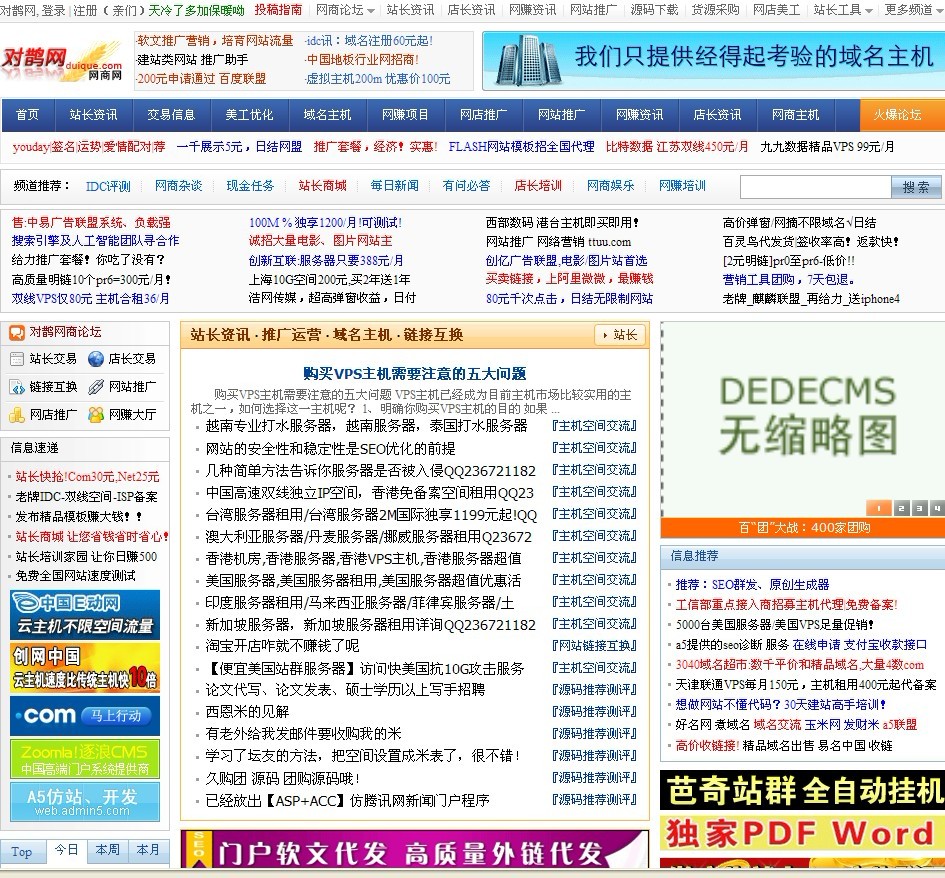Screen dimensions: 945x878
Task: Open article 西恩米的见解
Action: coord(247,712)
